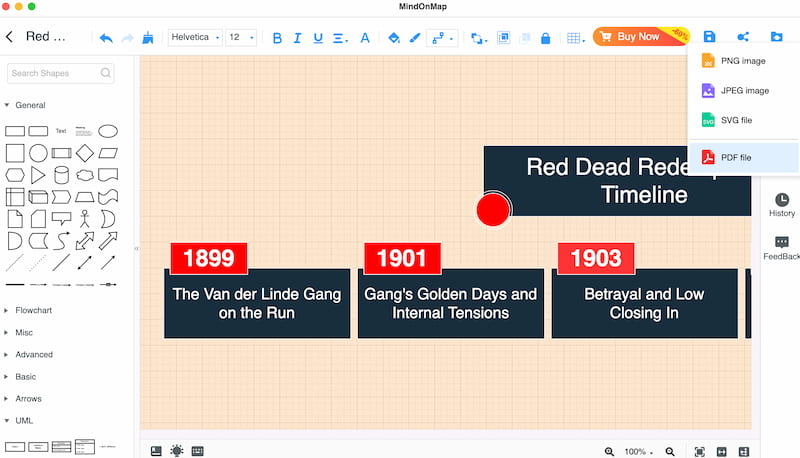
Task: Focus the Search Shapes field
Action: (60, 73)
